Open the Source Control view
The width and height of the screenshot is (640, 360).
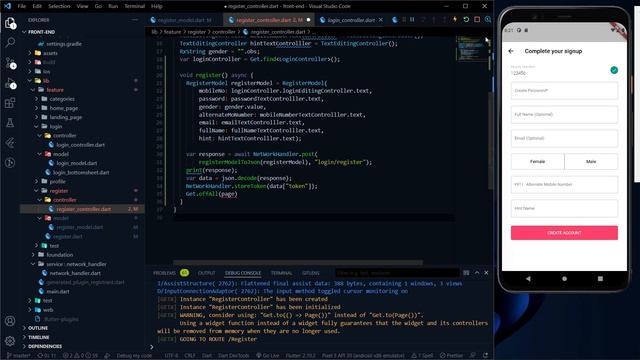click(10, 63)
